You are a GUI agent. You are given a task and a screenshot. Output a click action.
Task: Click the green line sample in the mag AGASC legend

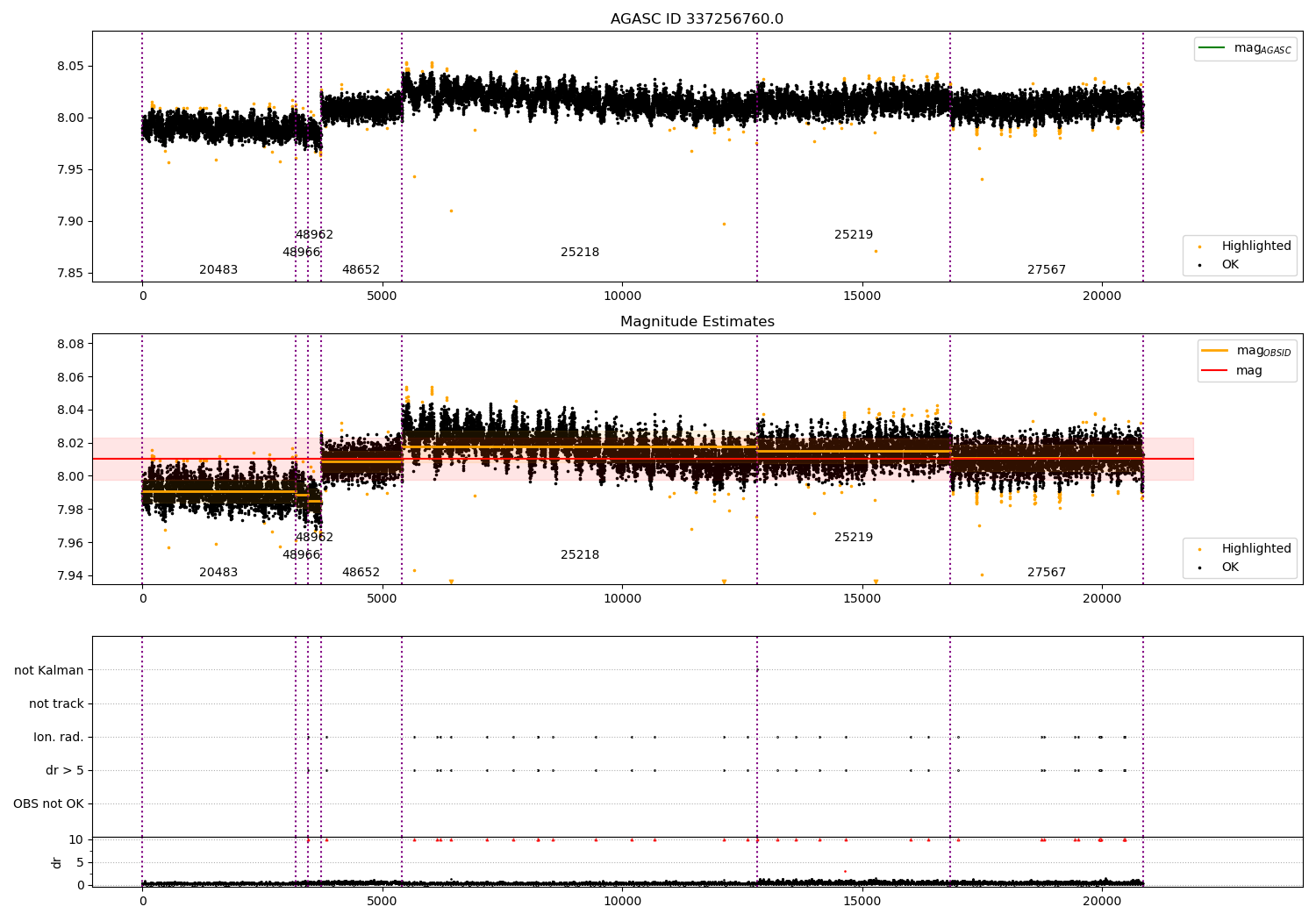[x=1212, y=47]
